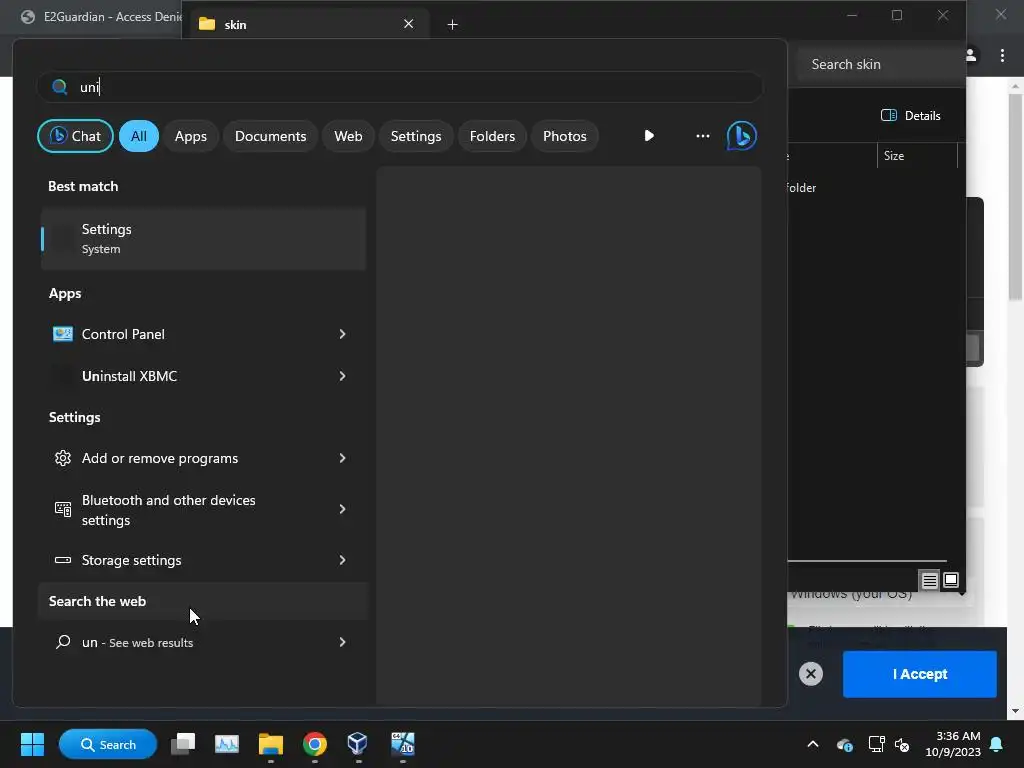Click the OneDrive cloud tray icon

coord(844,744)
